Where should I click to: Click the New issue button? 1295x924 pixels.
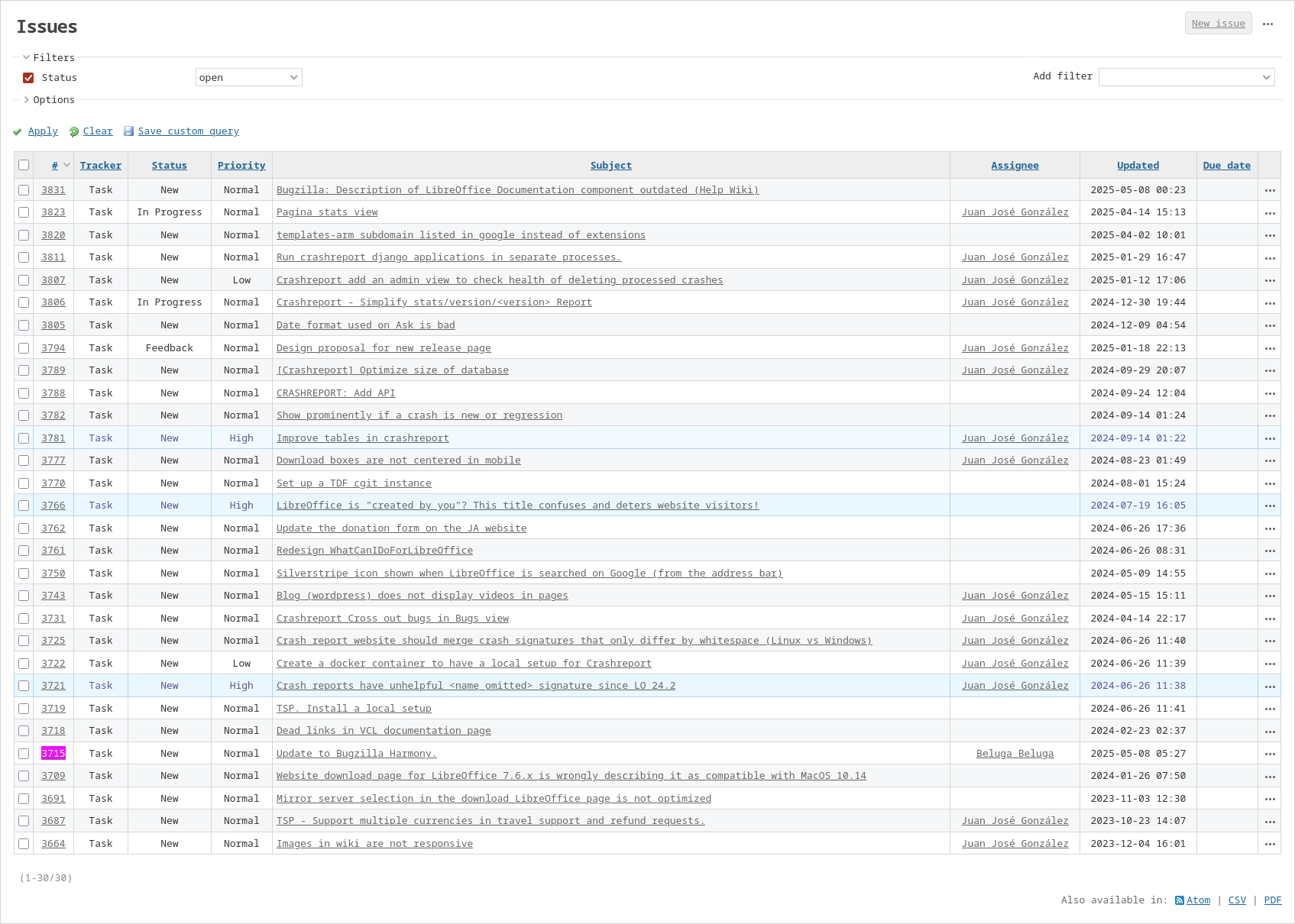click(x=1219, y=24)
